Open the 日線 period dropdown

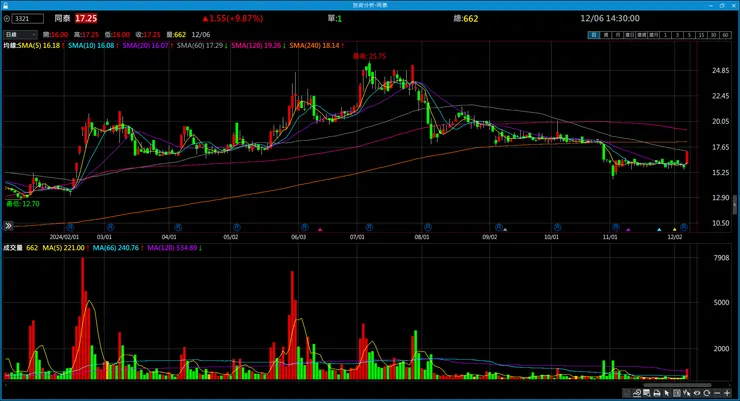pyautogui.click(x=20, y=34)
